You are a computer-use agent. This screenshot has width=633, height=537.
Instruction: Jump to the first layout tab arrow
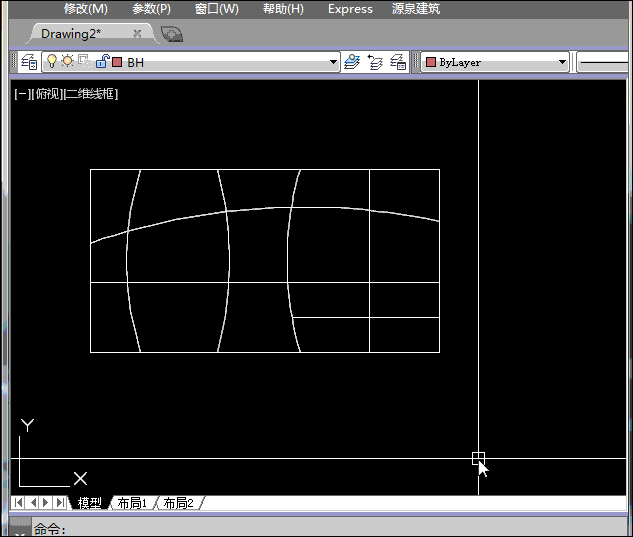(19, 503)
